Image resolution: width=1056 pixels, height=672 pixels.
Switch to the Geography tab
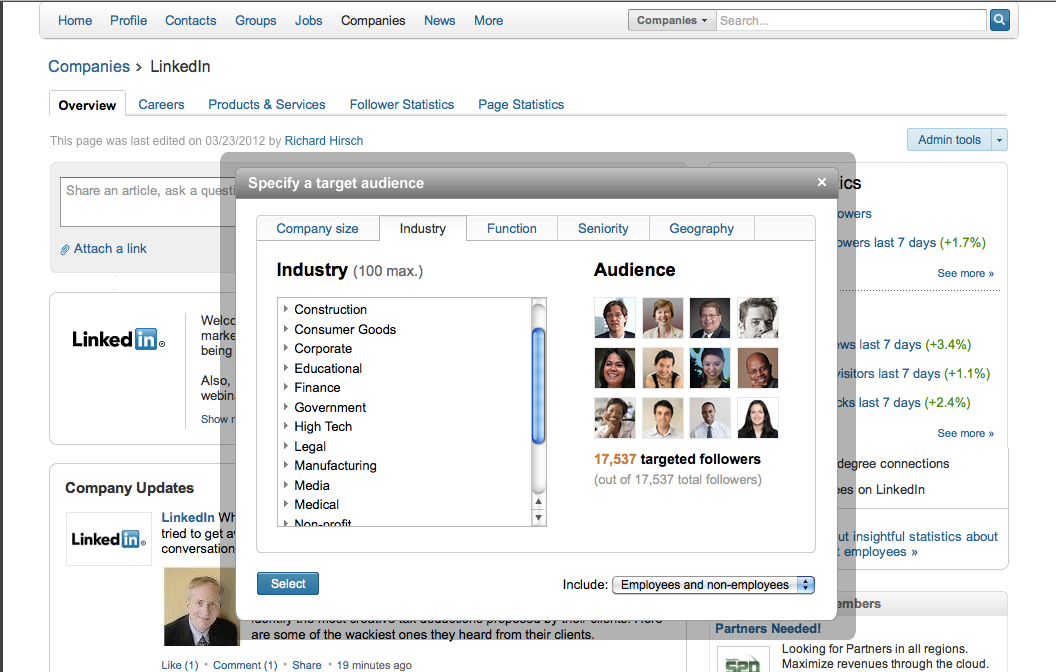(x=701, y=228)
